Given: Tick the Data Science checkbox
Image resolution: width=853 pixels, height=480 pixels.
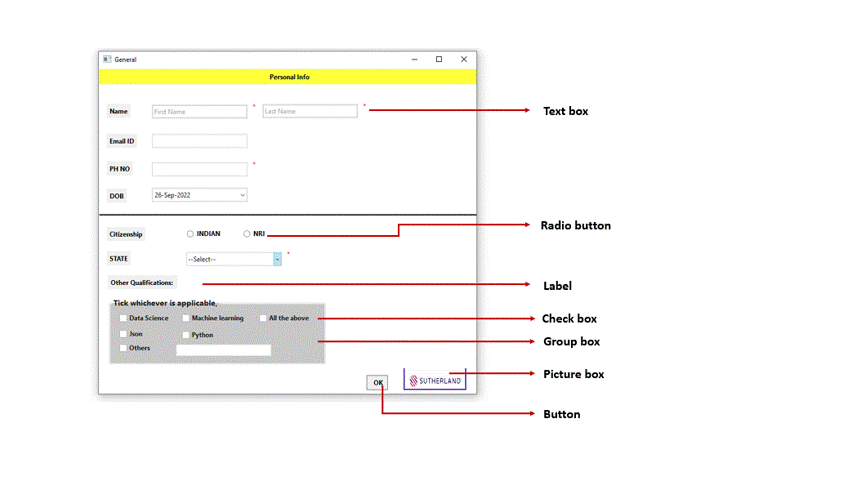Looking at the screenshot, I should pos(124,318).
